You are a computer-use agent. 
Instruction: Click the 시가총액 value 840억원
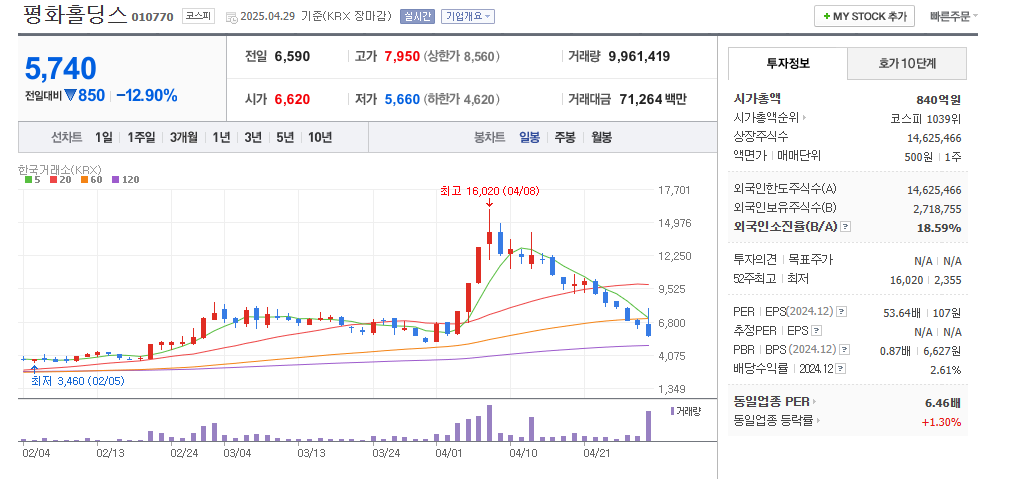[939, 100]
